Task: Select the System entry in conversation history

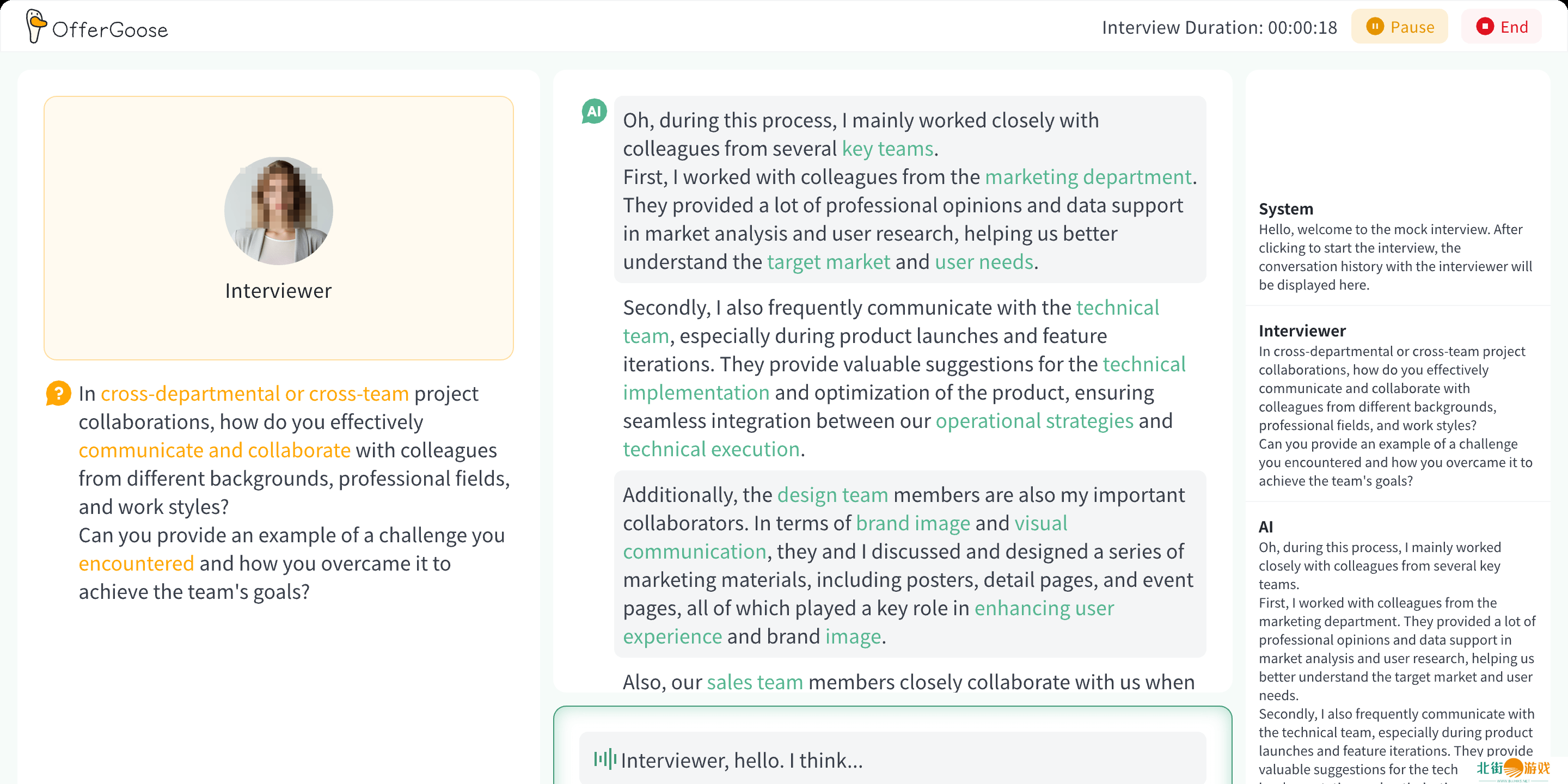Action: (1285, 209)
